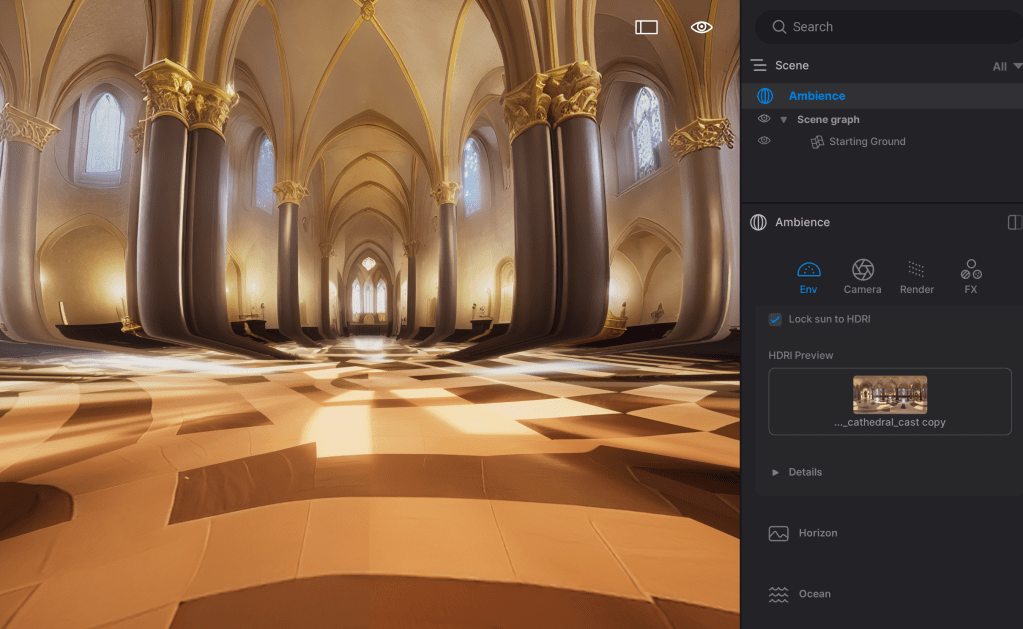Switch to the Camera tab
Image resolution: width=1023 pixels, height=629 pixels.
pos(862,276)
